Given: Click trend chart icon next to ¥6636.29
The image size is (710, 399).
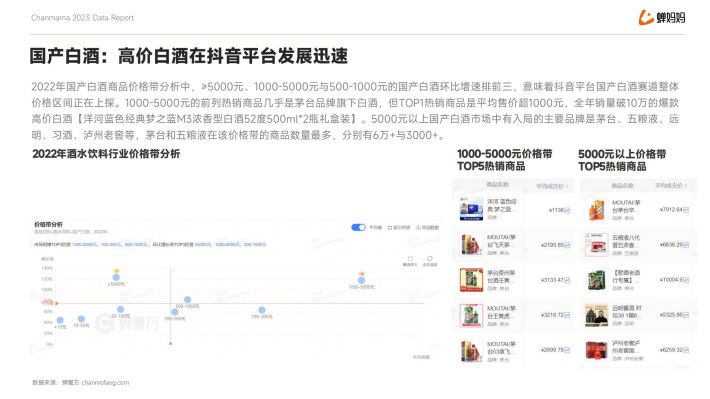Looking at the screenshot, I should [x=686, y=245].
